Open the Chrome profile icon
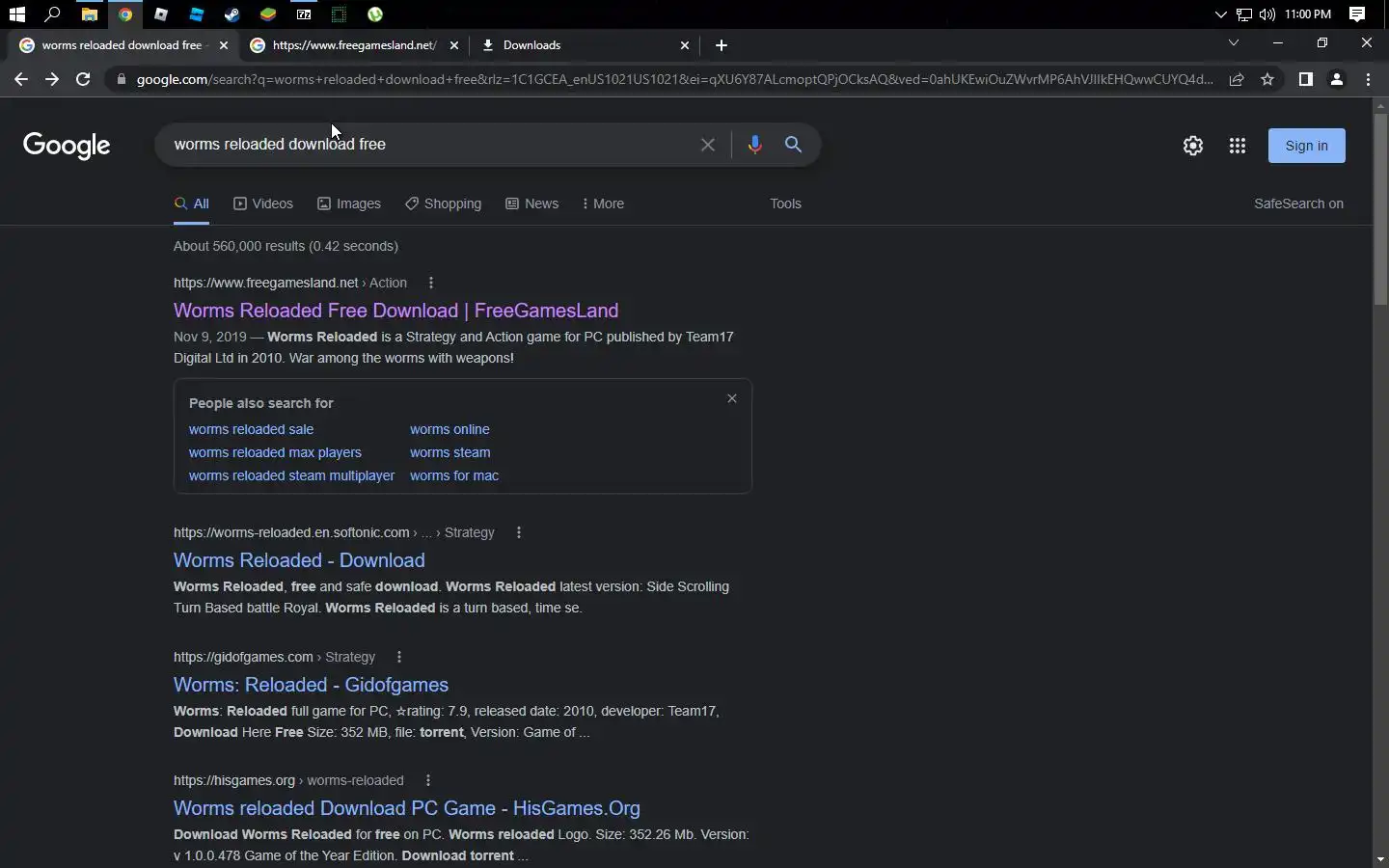1389x868 pixels. tap(1337, 79)
